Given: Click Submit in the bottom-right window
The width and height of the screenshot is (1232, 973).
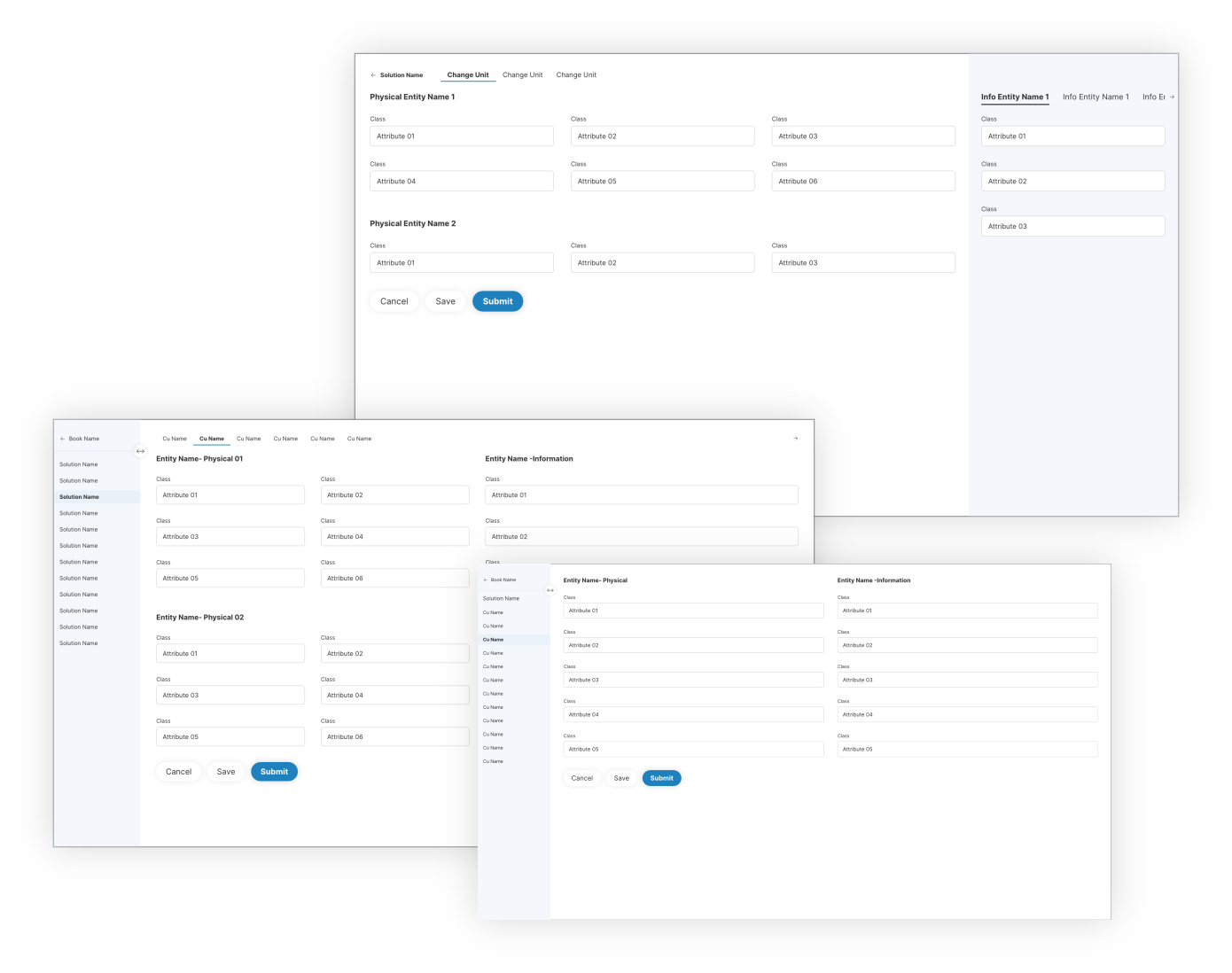Looking at the screenshot, I should (x=661, y=778).
